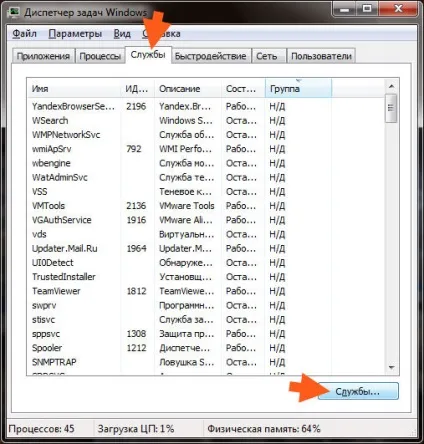Select the wmiApSrv service
Screen dimensions: 424x444
point(206,149)
